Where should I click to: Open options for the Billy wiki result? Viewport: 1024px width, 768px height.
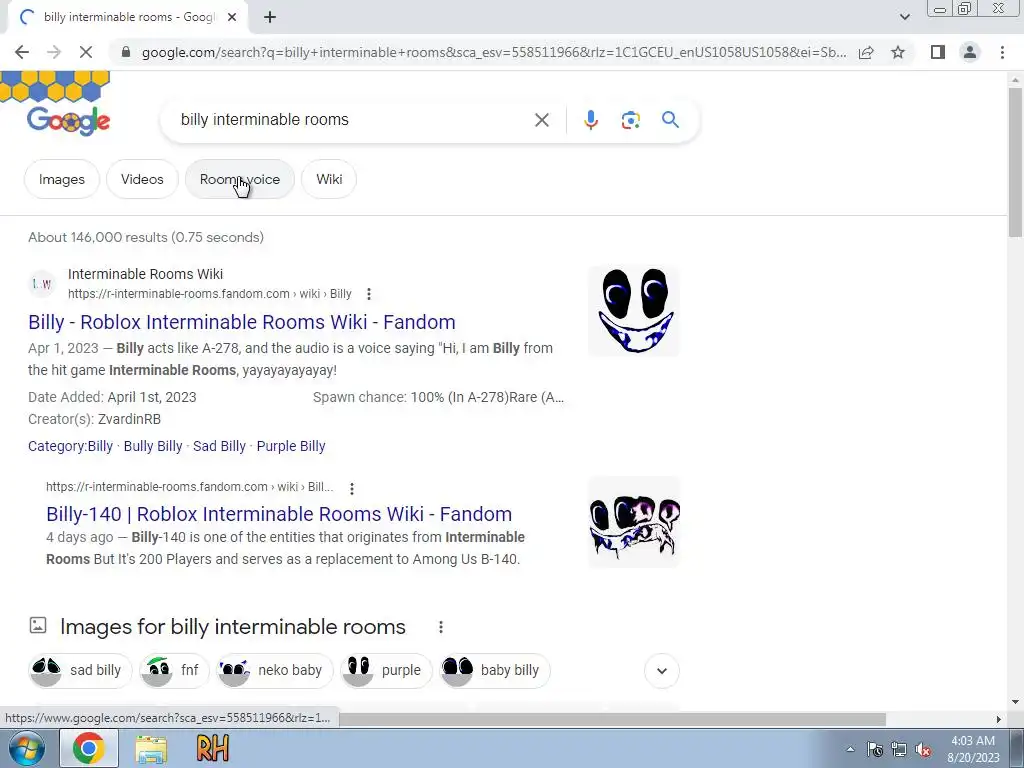(369, 294)
